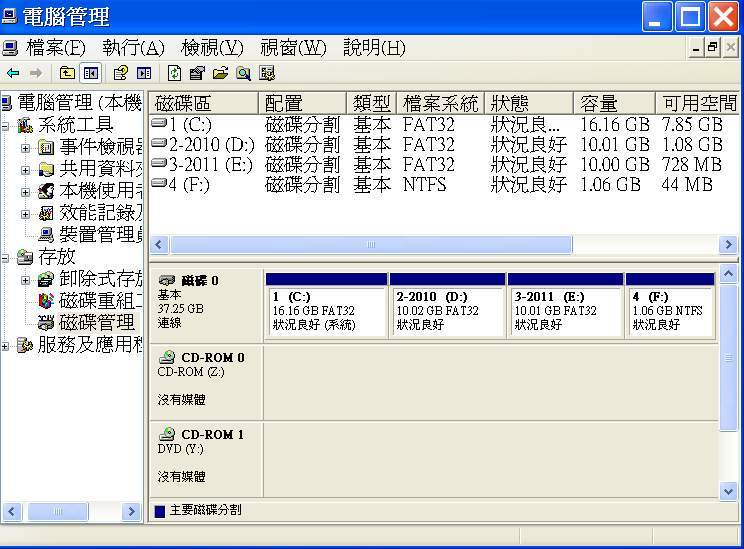Select the 2-2010 (D:) volume row

click(x=443, y=144)
